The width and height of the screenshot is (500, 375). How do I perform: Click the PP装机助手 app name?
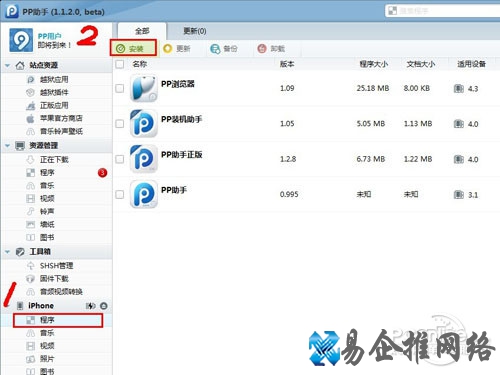tap(182, 119)
